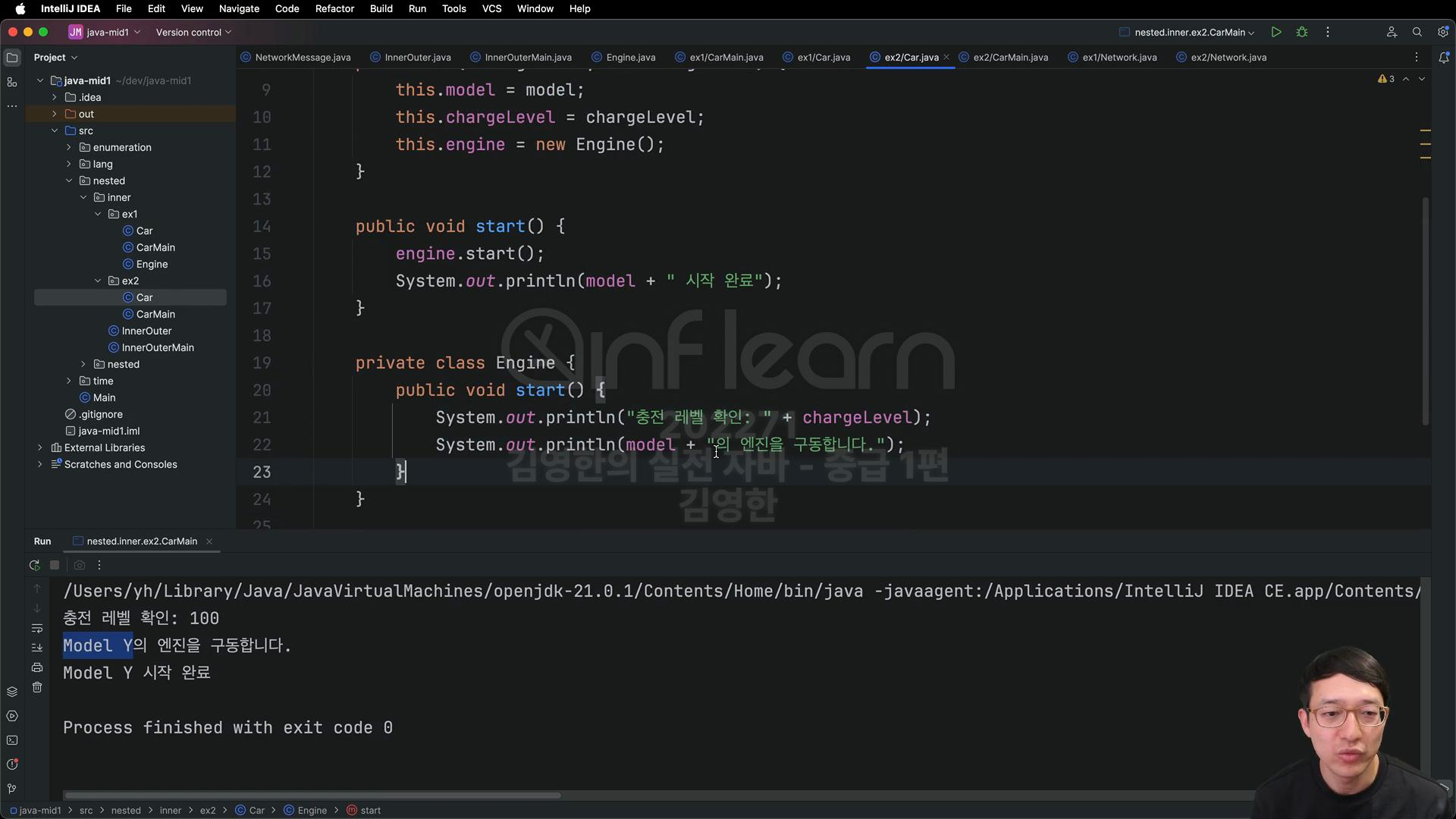The height and width of the screenshot is (819, 1456).
Task: Switch to the NetworkMessage.java tab
Action: tap(296, 58)
